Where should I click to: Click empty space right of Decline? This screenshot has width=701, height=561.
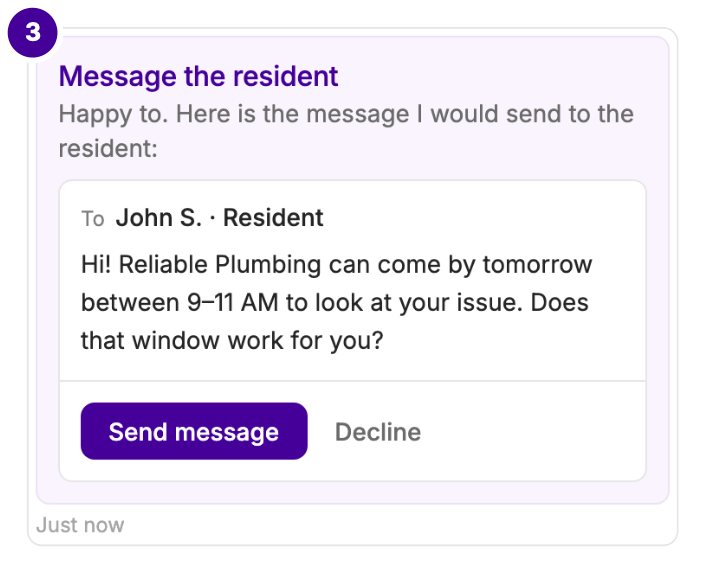532,432
